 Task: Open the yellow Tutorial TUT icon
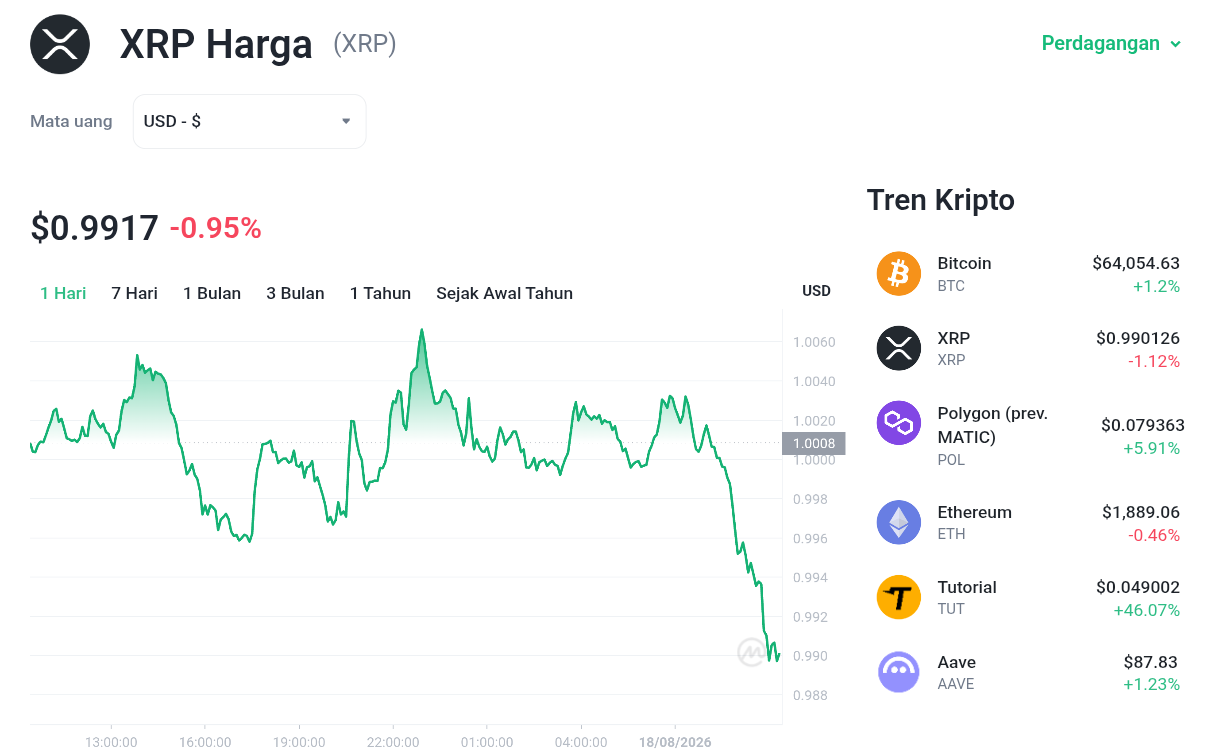tap(898, 597)
